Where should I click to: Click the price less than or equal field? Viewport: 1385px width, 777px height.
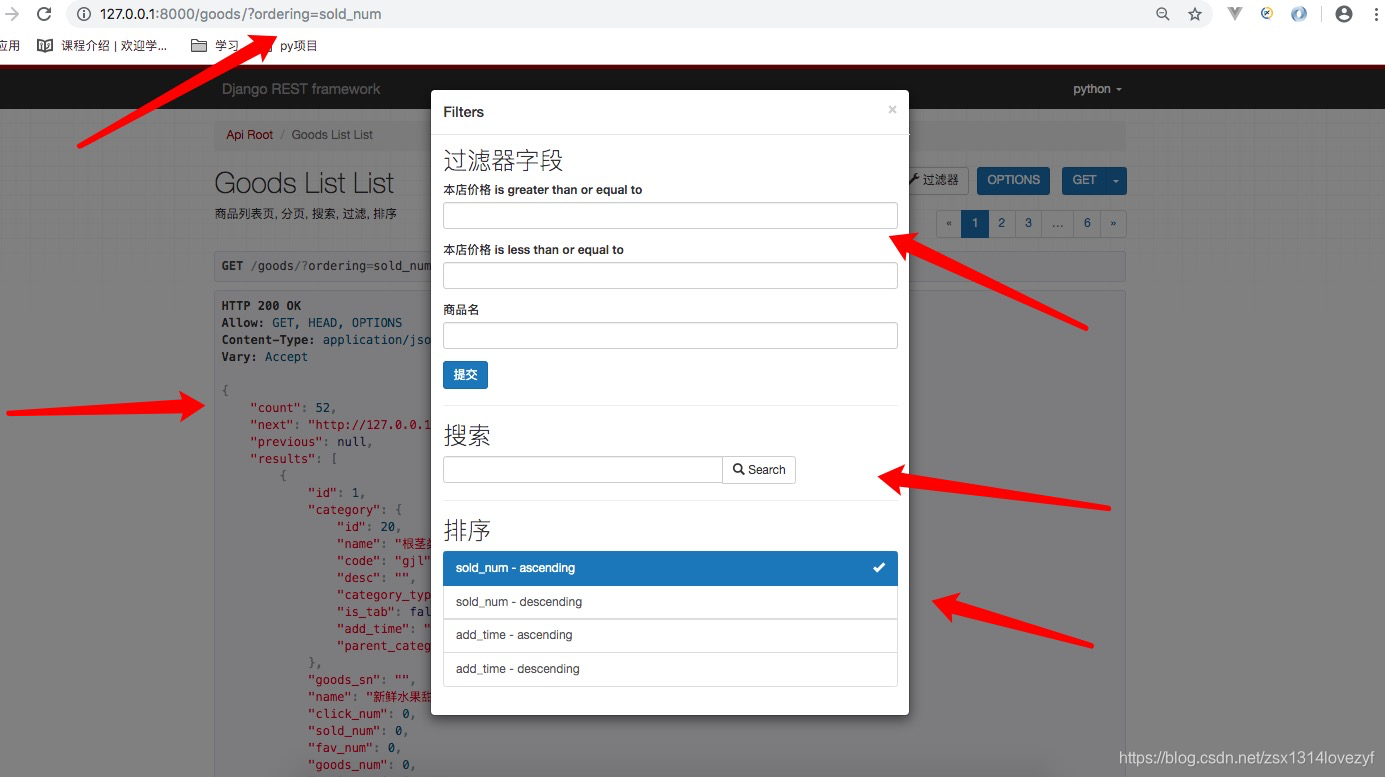(670, 275)
